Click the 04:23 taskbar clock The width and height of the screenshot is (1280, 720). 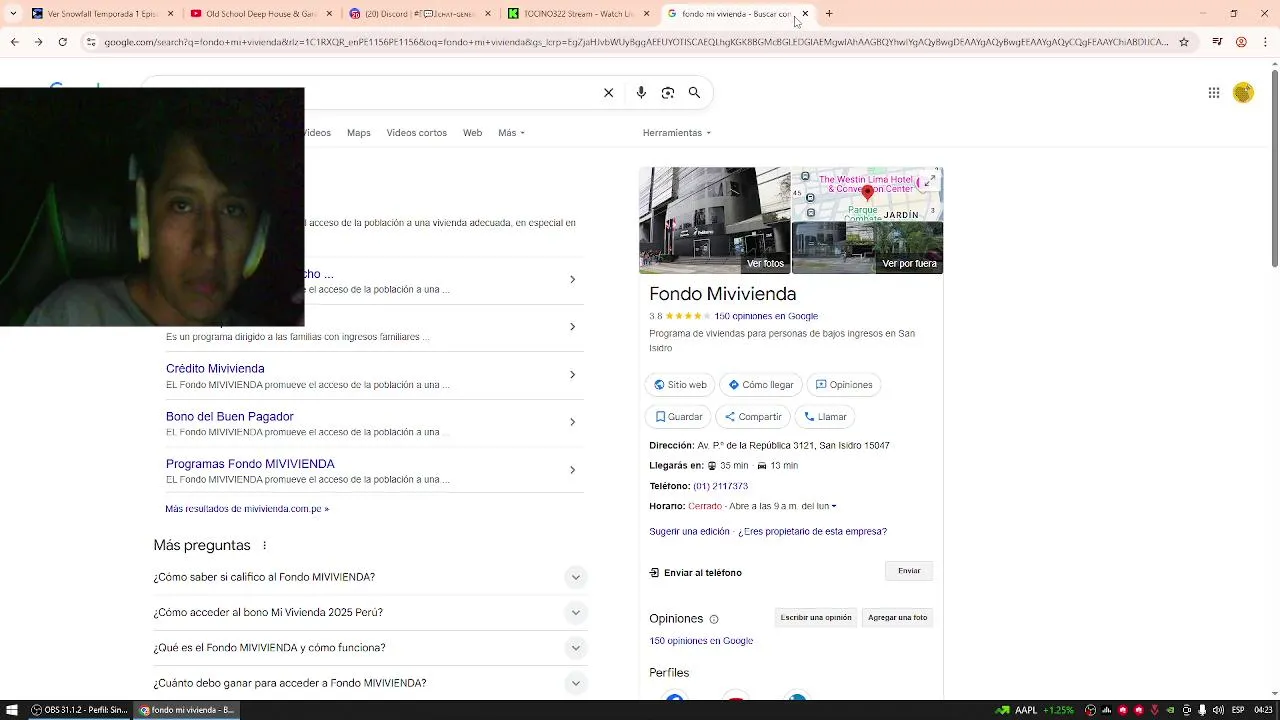coord(1263,710)
